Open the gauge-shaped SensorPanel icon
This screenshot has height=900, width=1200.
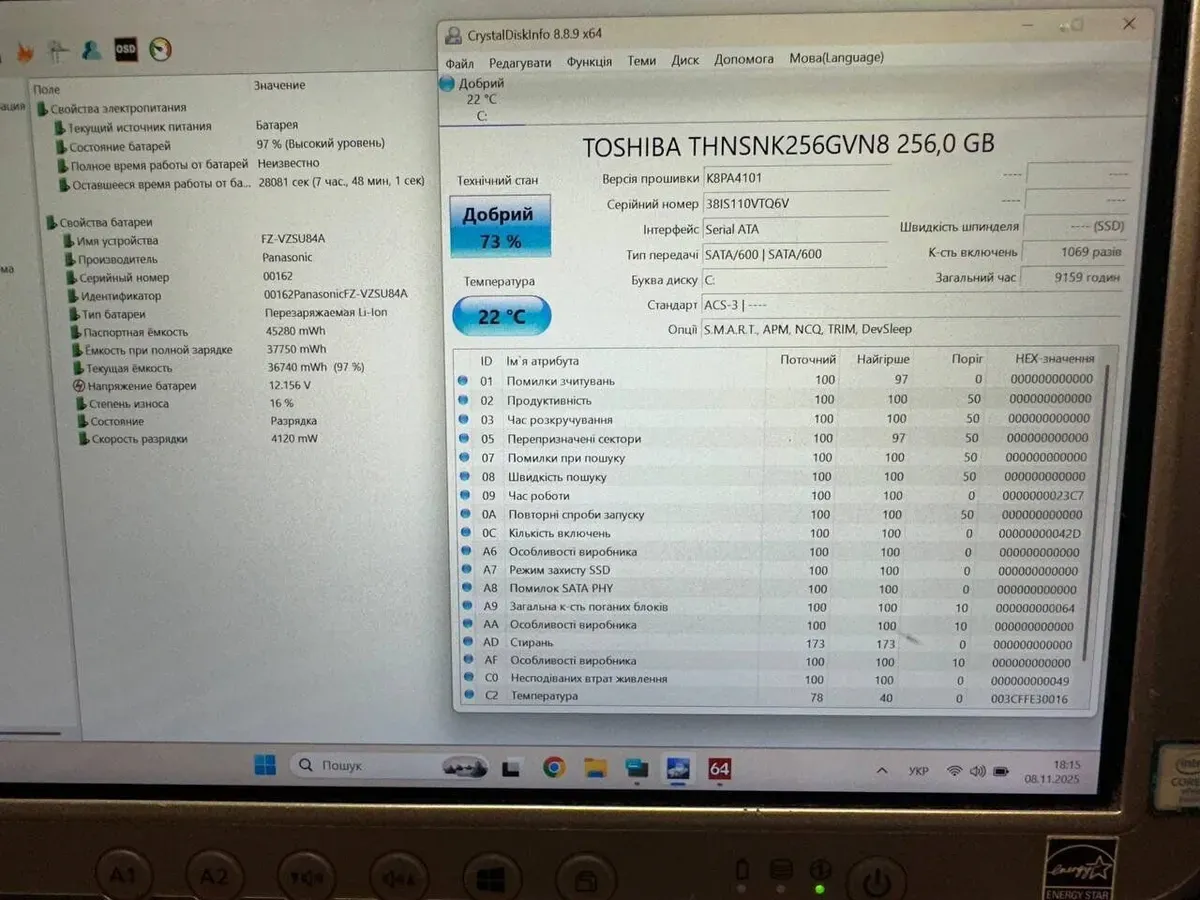point(160,49)
